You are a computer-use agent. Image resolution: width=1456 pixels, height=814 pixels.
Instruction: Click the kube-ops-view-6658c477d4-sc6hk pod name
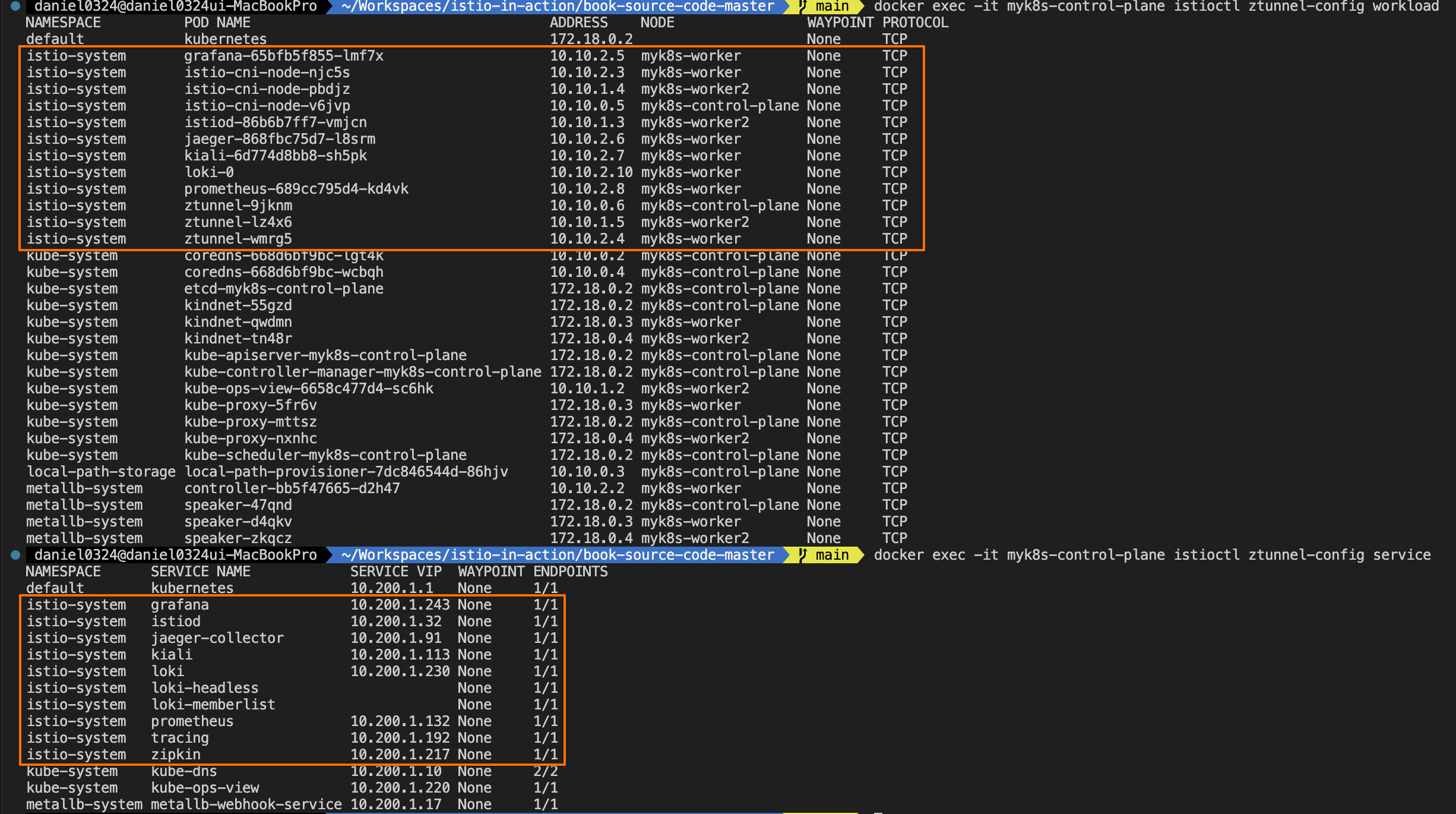coord(308,389)
